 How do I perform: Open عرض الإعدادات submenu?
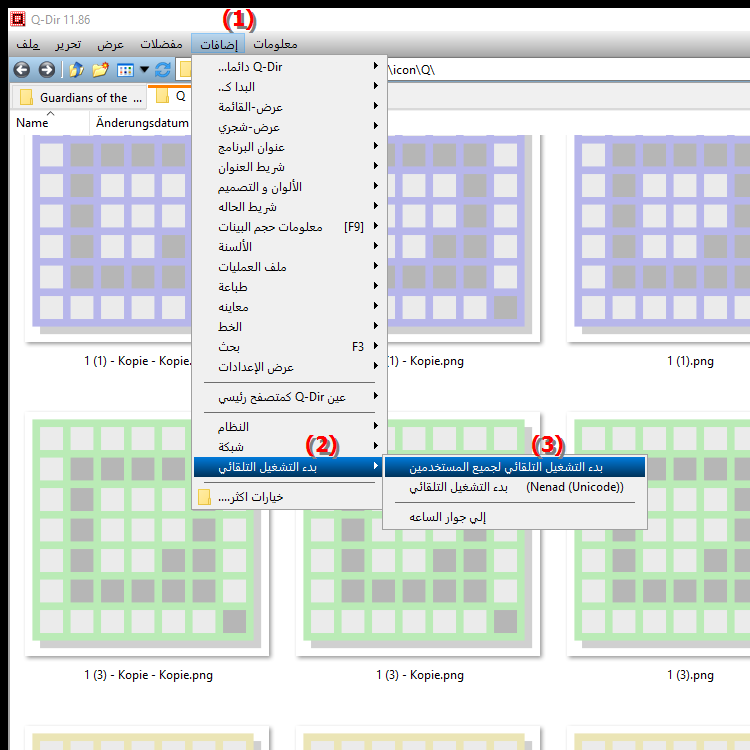(x=288, y=367)
